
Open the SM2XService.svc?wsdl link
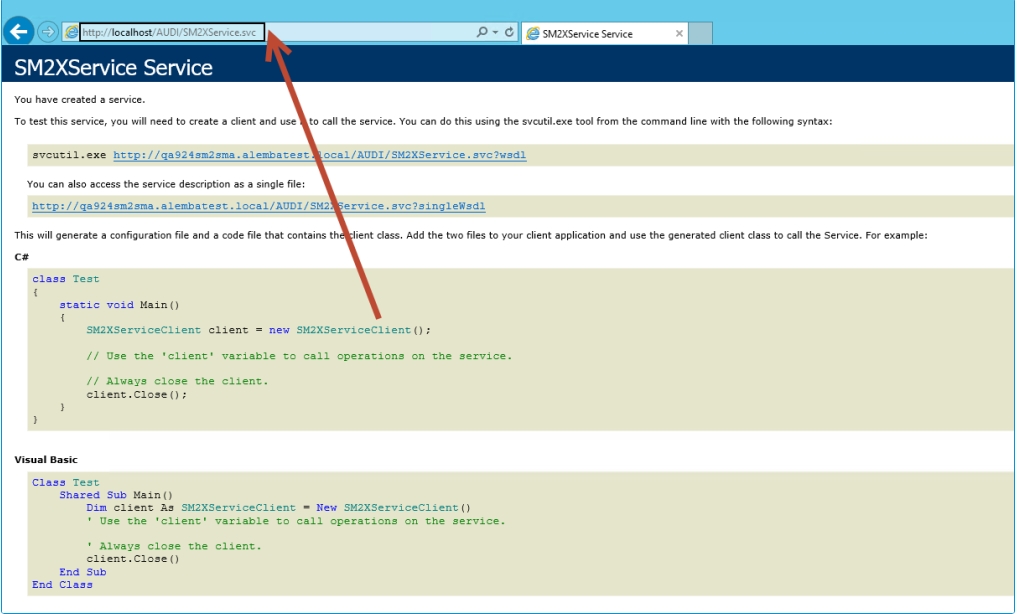pyautogui.click(x=319, y=155)
